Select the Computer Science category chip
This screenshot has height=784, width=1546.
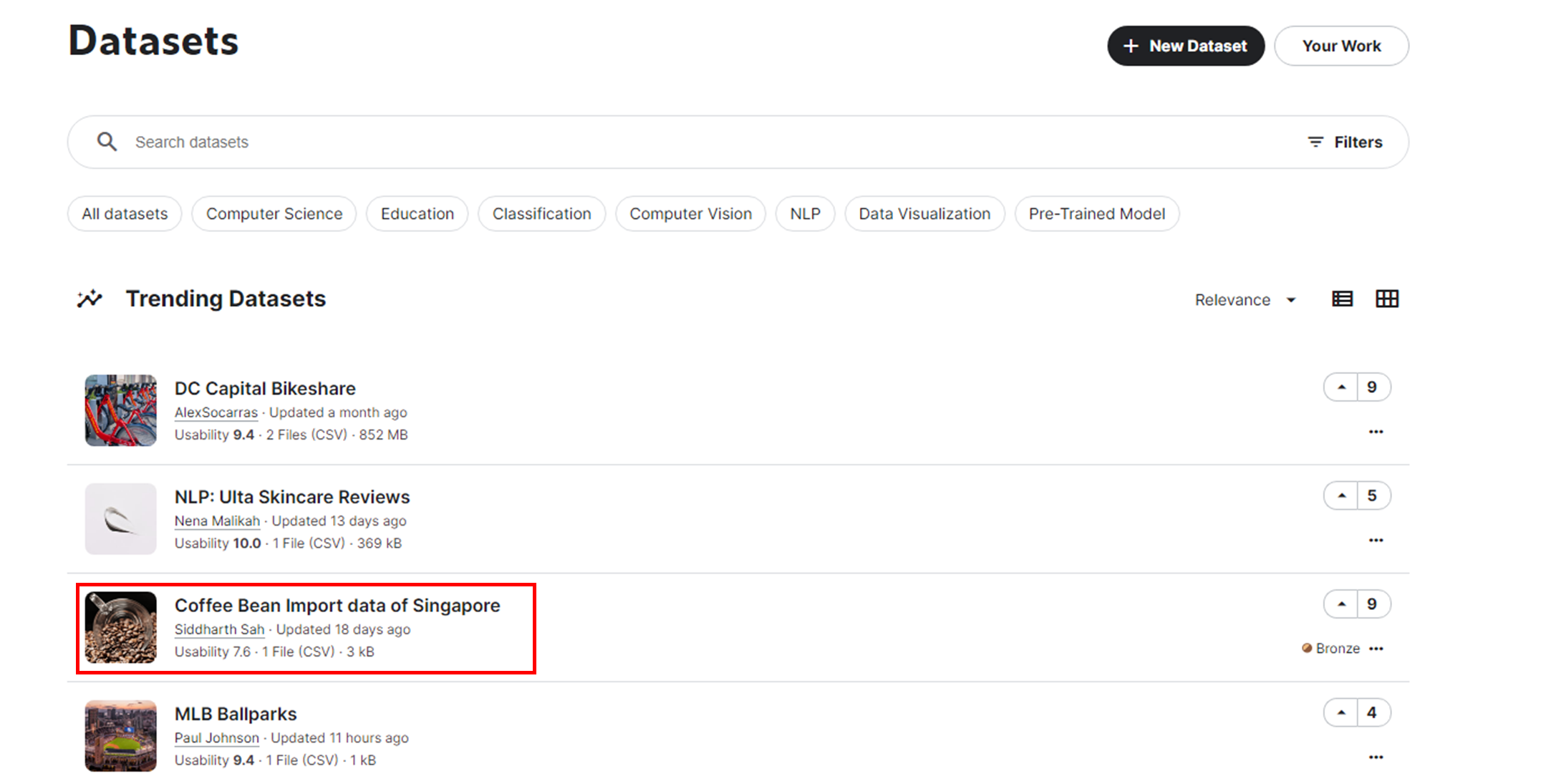click(274, 214)
